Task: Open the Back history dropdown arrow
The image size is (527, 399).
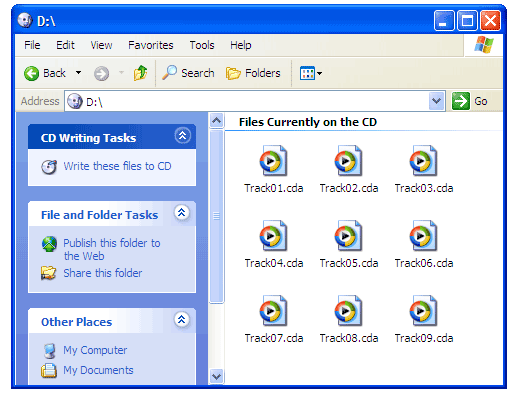Action: (78, 73)
